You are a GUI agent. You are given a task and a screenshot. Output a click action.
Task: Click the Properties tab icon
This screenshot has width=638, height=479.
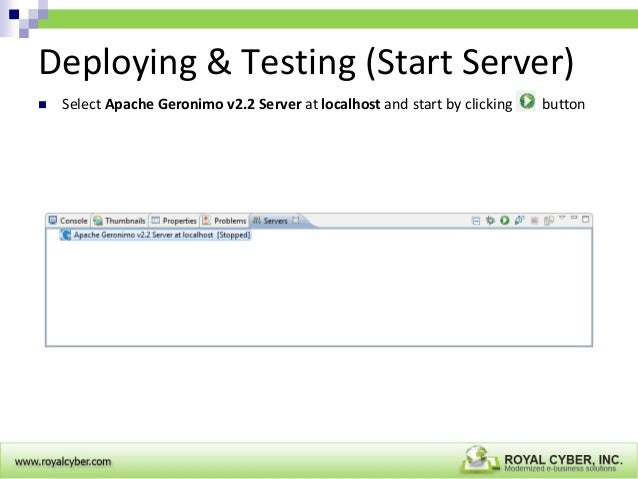(x=155, y=221)
